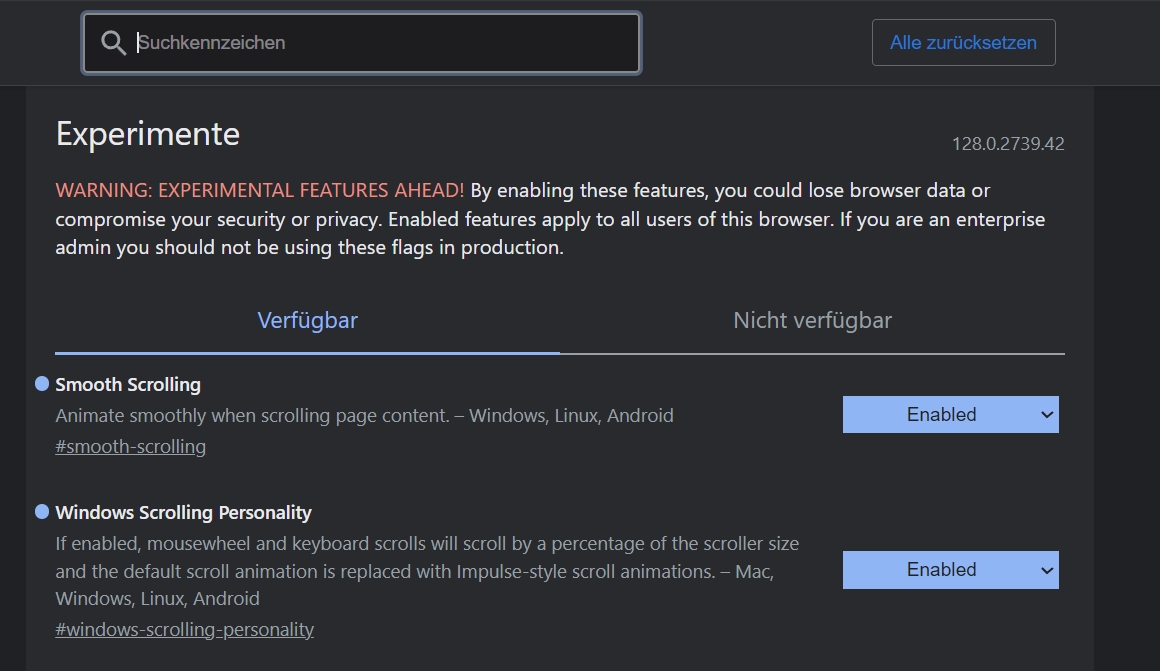Follow the #smooth-scrolling anchor link
Screen dimensions: 1160x671
pyautogui.click(x=130, y=447)
